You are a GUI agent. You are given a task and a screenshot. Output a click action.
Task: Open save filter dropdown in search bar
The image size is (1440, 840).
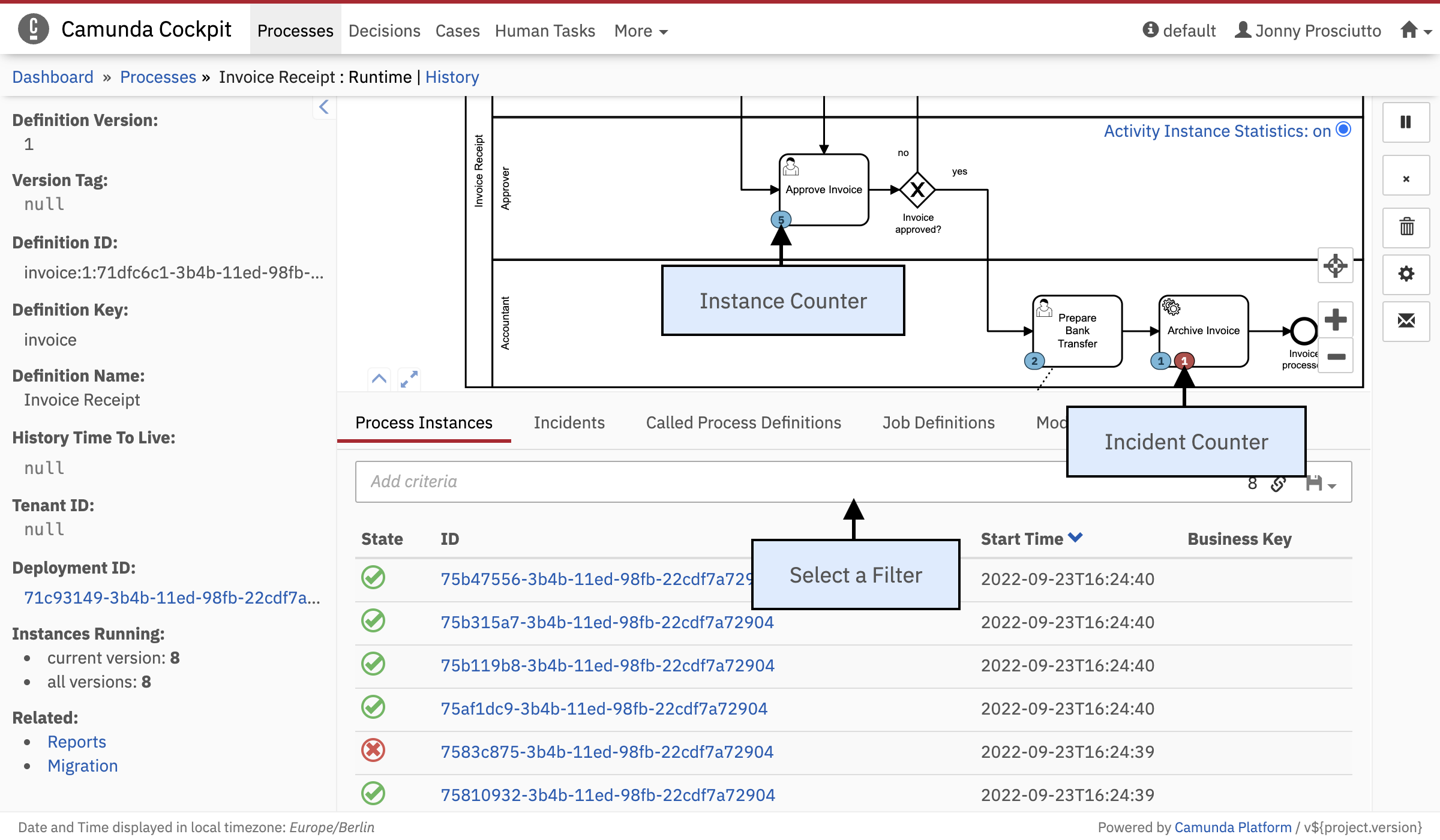(x=1321, y=484)
